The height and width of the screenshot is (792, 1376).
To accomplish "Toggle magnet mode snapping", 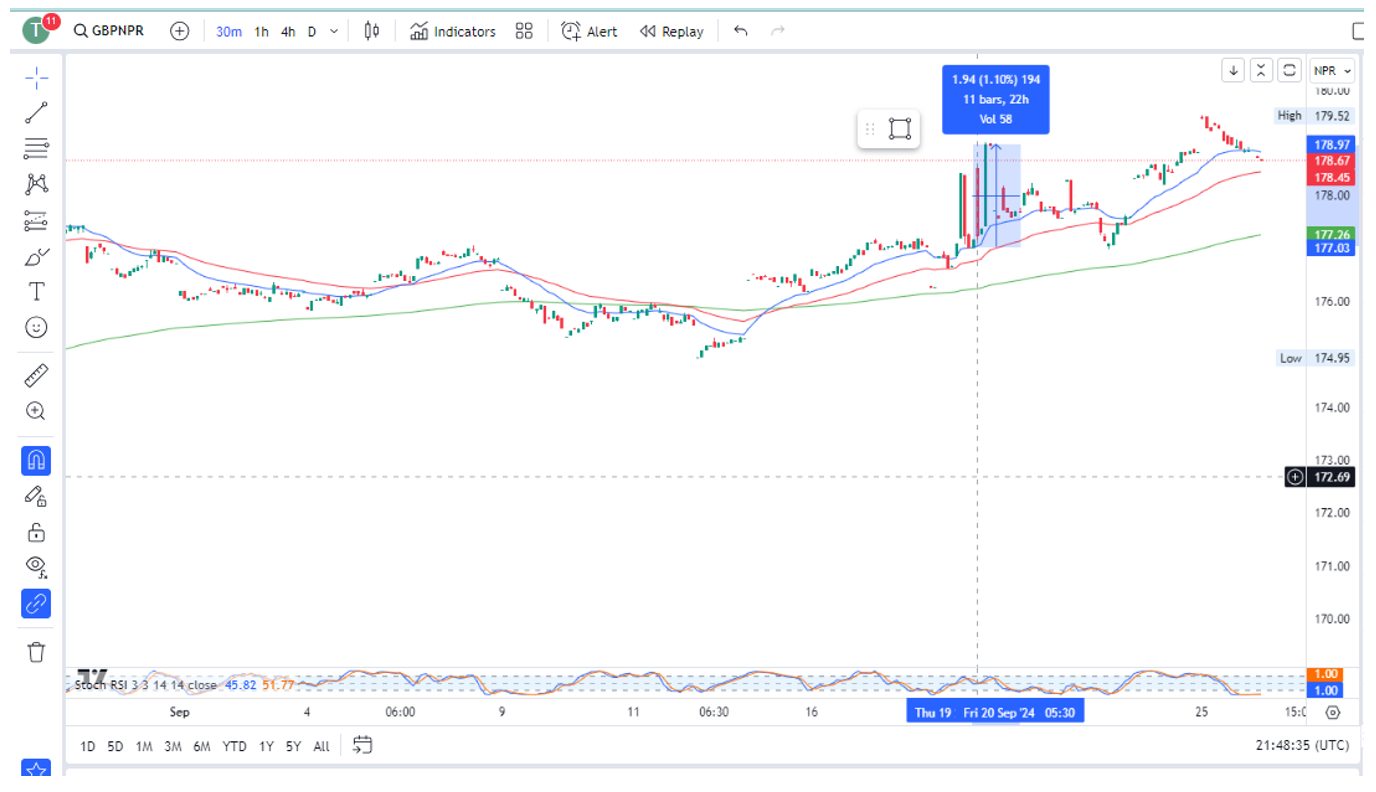I will [x=36, y=460].
